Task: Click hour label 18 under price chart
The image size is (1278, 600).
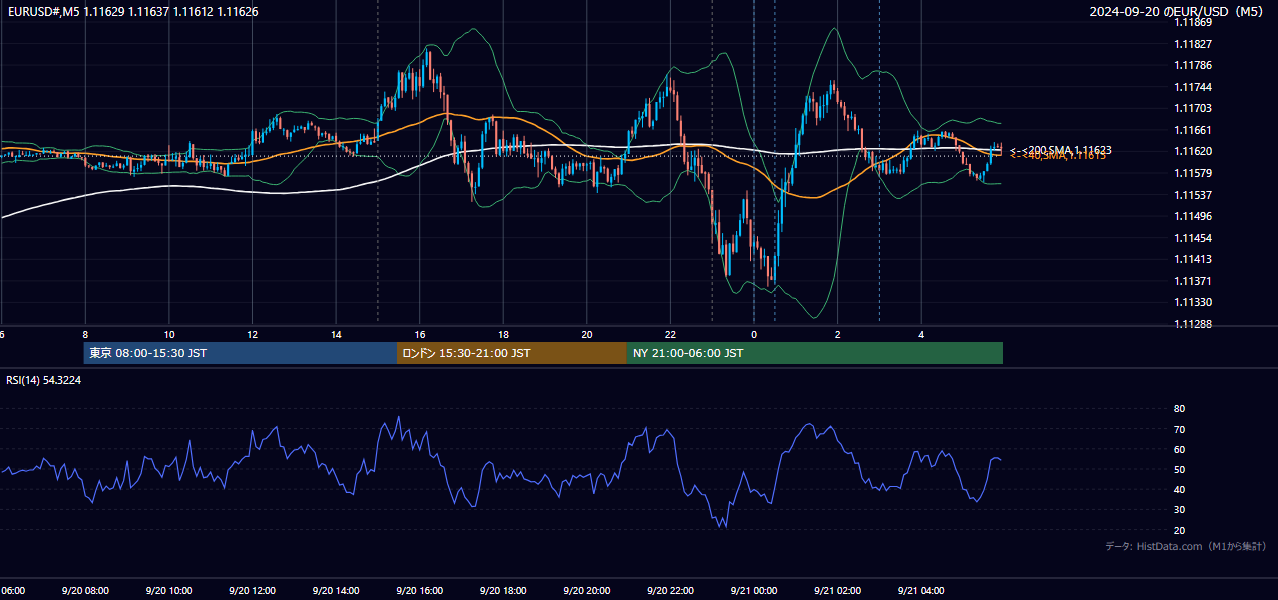Action: click(x=504, y=334)
